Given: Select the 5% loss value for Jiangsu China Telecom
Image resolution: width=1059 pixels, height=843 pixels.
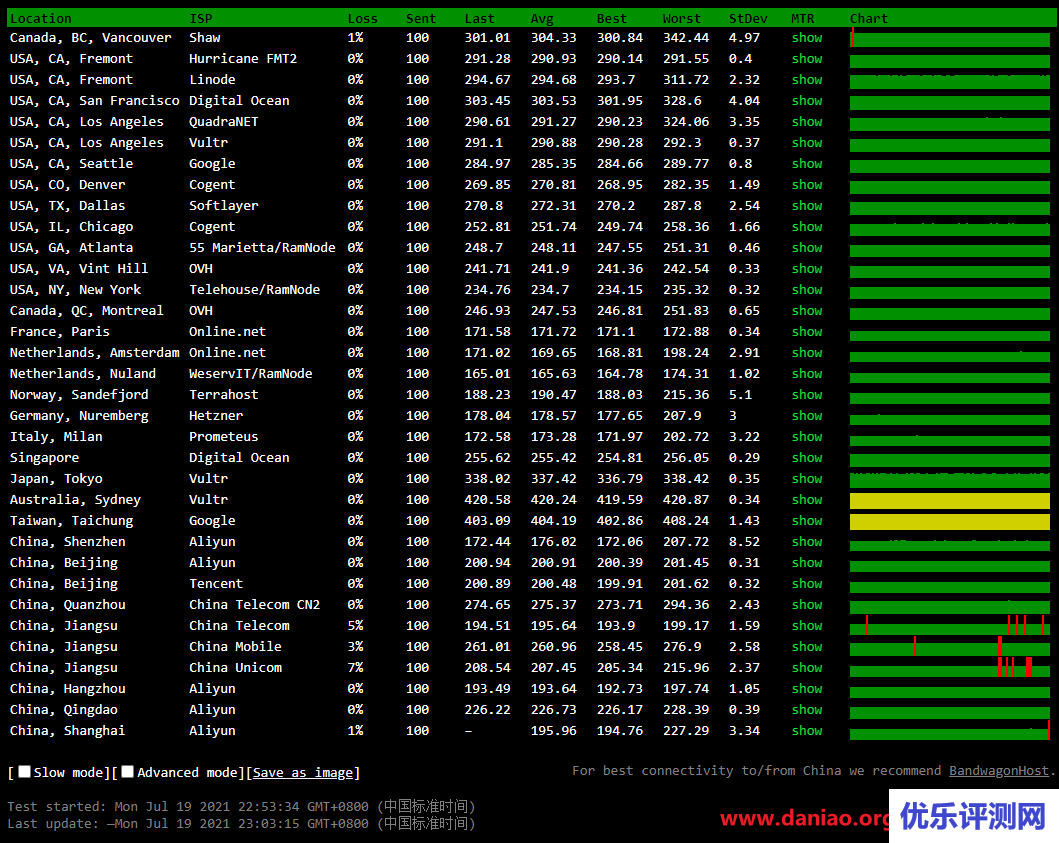Looking at the screenshot, I should (355, 625).
